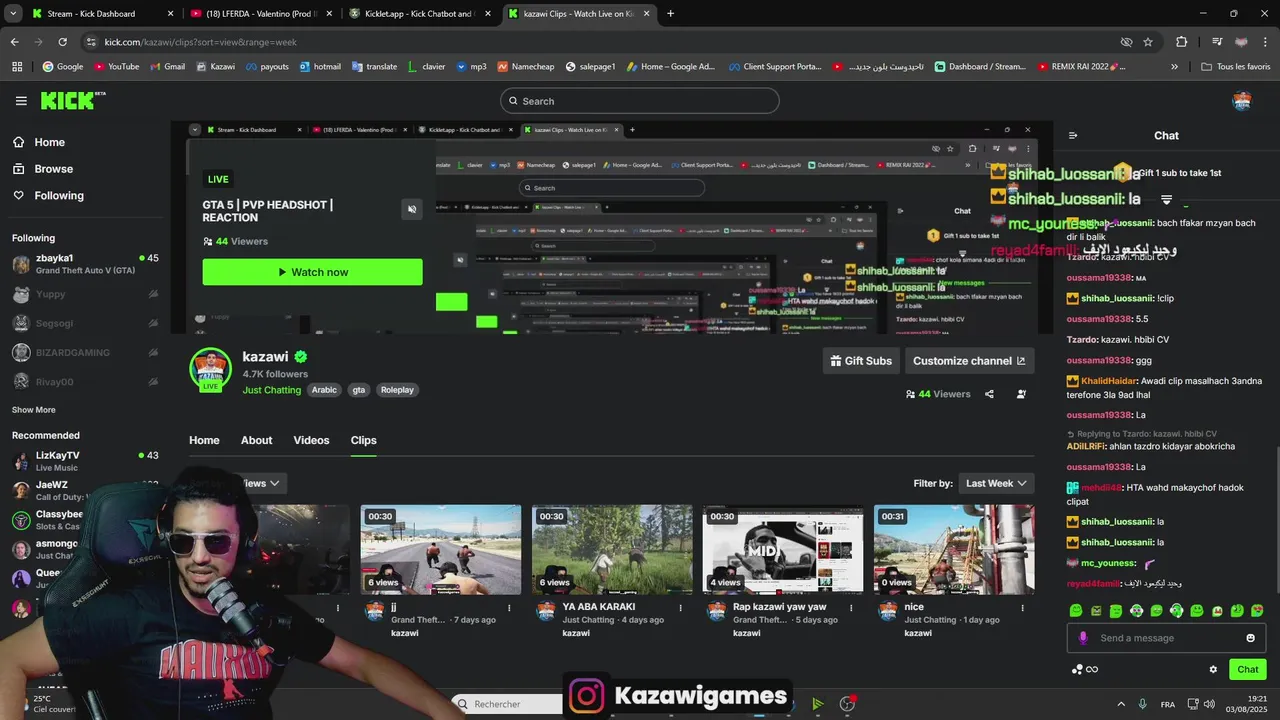
Task: Select the Clips channel tab
Action: 363,440
